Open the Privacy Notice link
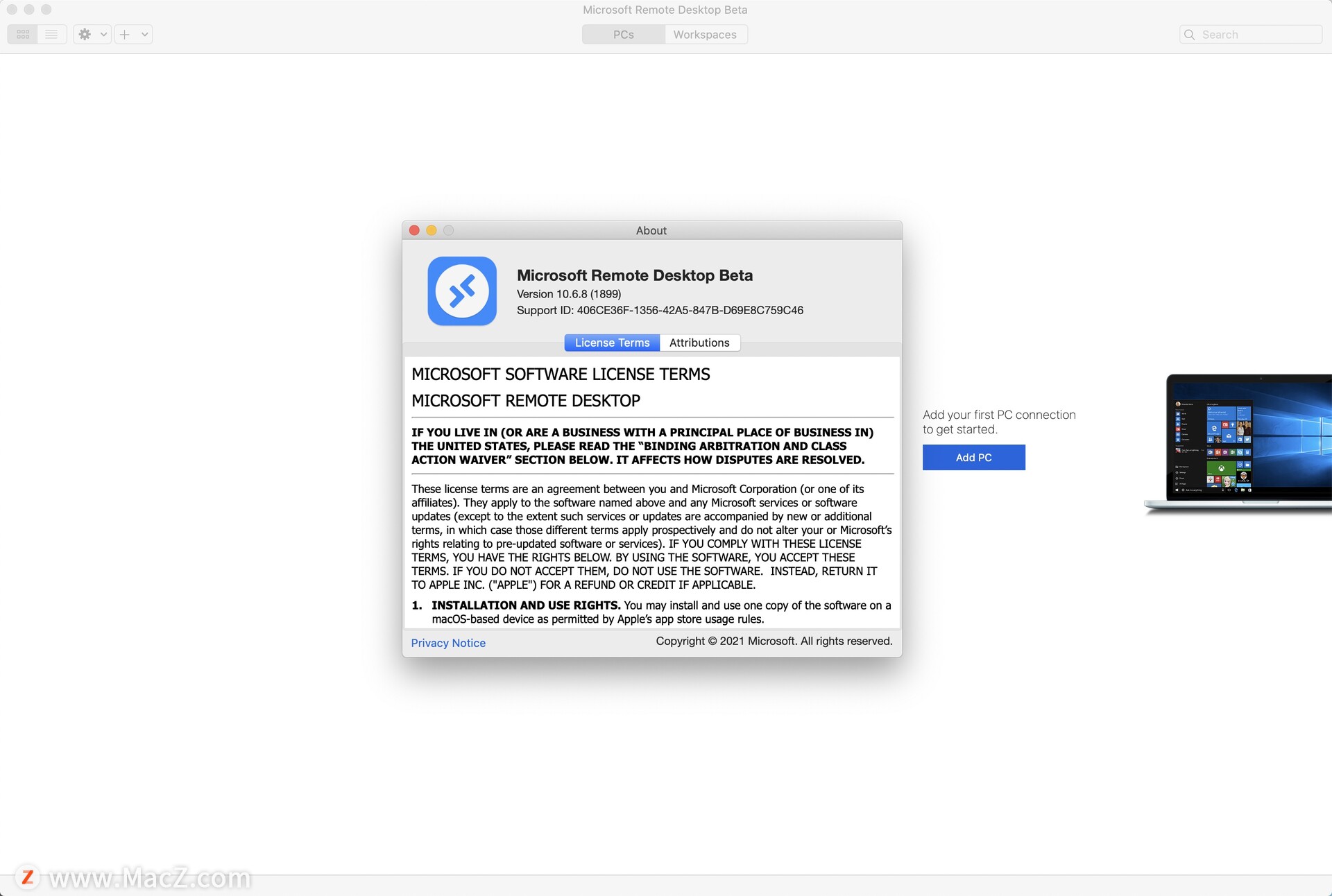Viewport: 1332px width, 896px height. coord(448,643)
